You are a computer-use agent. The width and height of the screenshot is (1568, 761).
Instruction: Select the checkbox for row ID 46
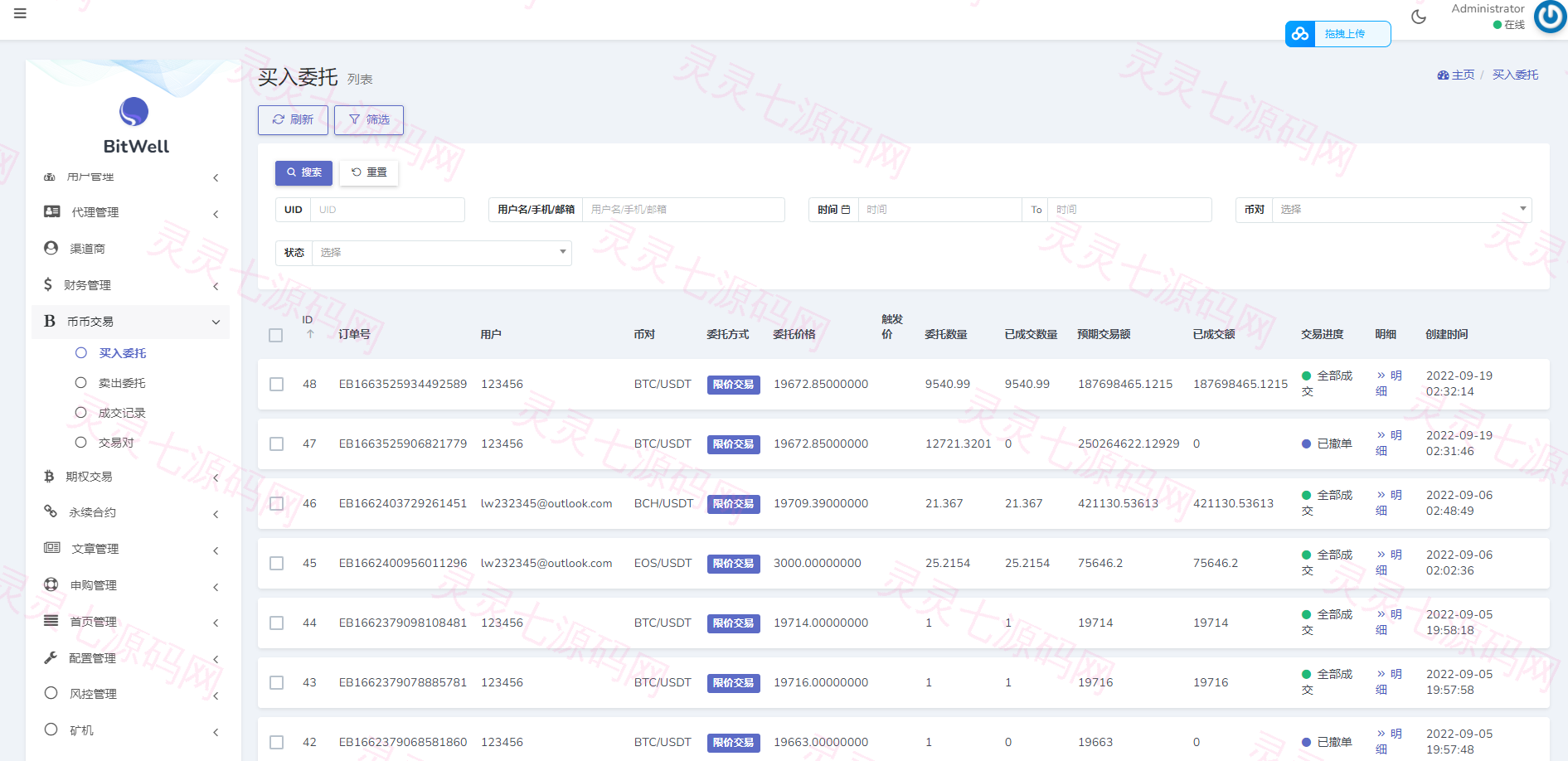[276, 503]
